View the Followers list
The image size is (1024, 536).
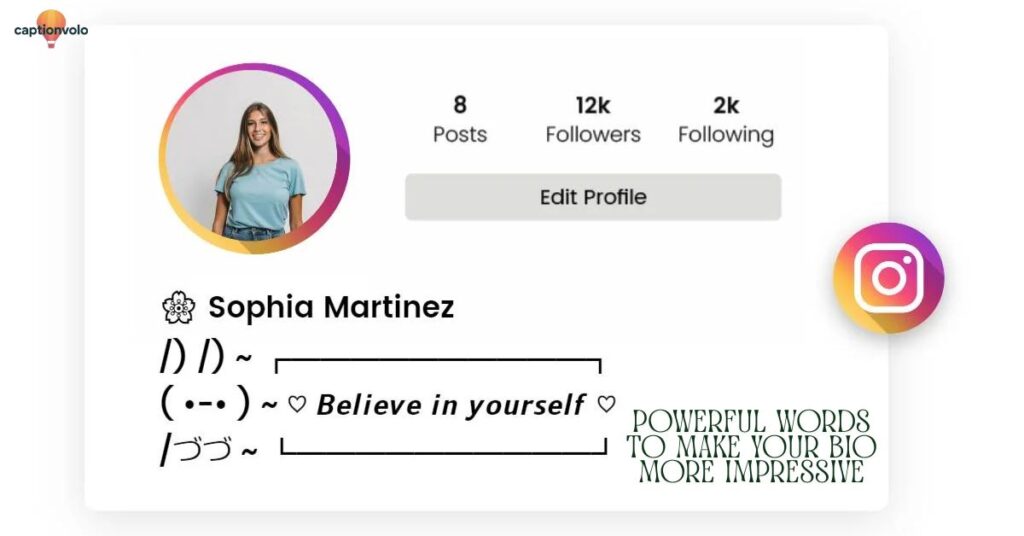(593, 135)
